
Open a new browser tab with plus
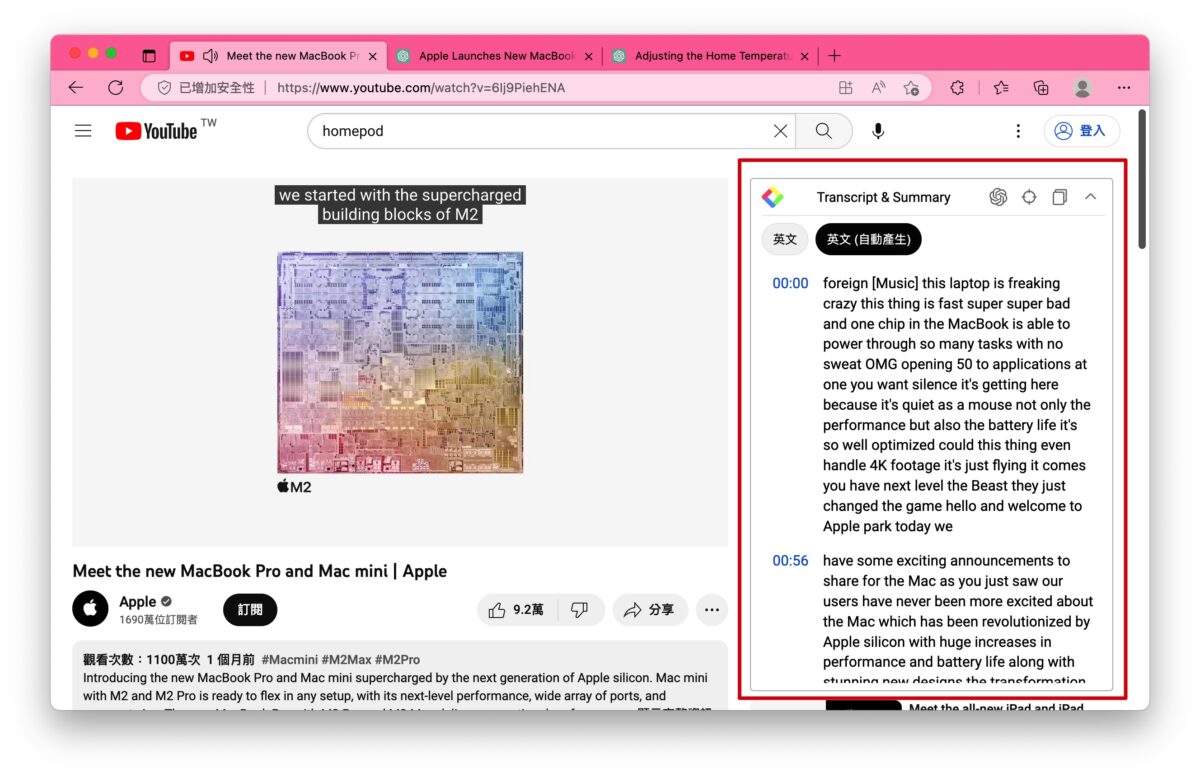[834, 56]
